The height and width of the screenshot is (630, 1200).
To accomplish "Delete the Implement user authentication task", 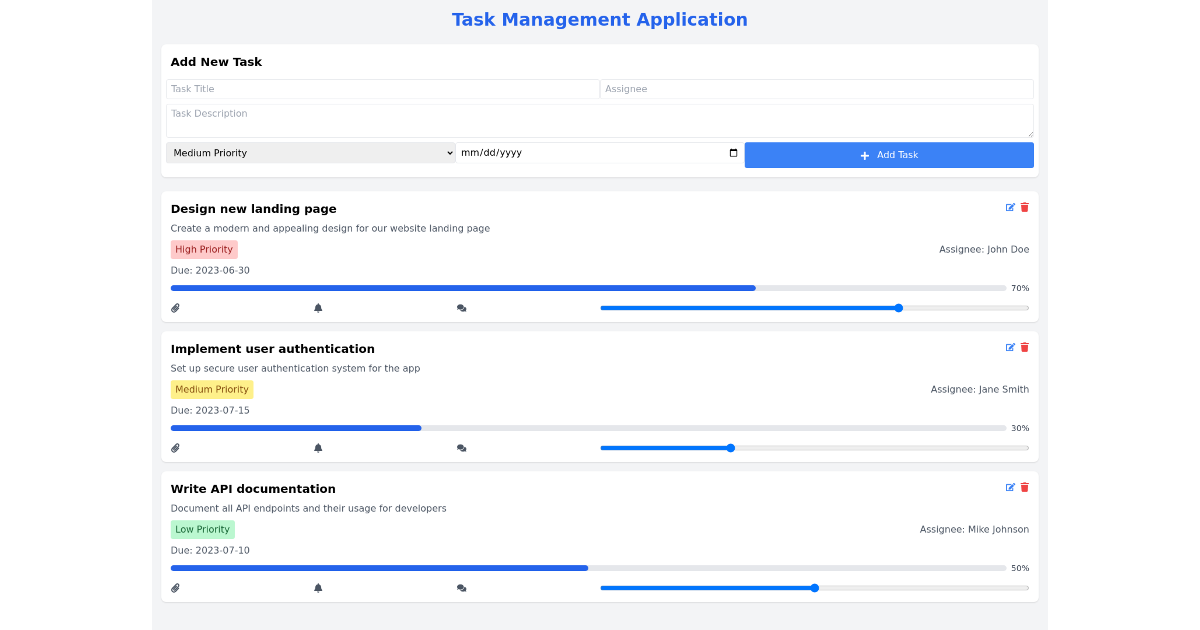I will tap(1024, 348).
